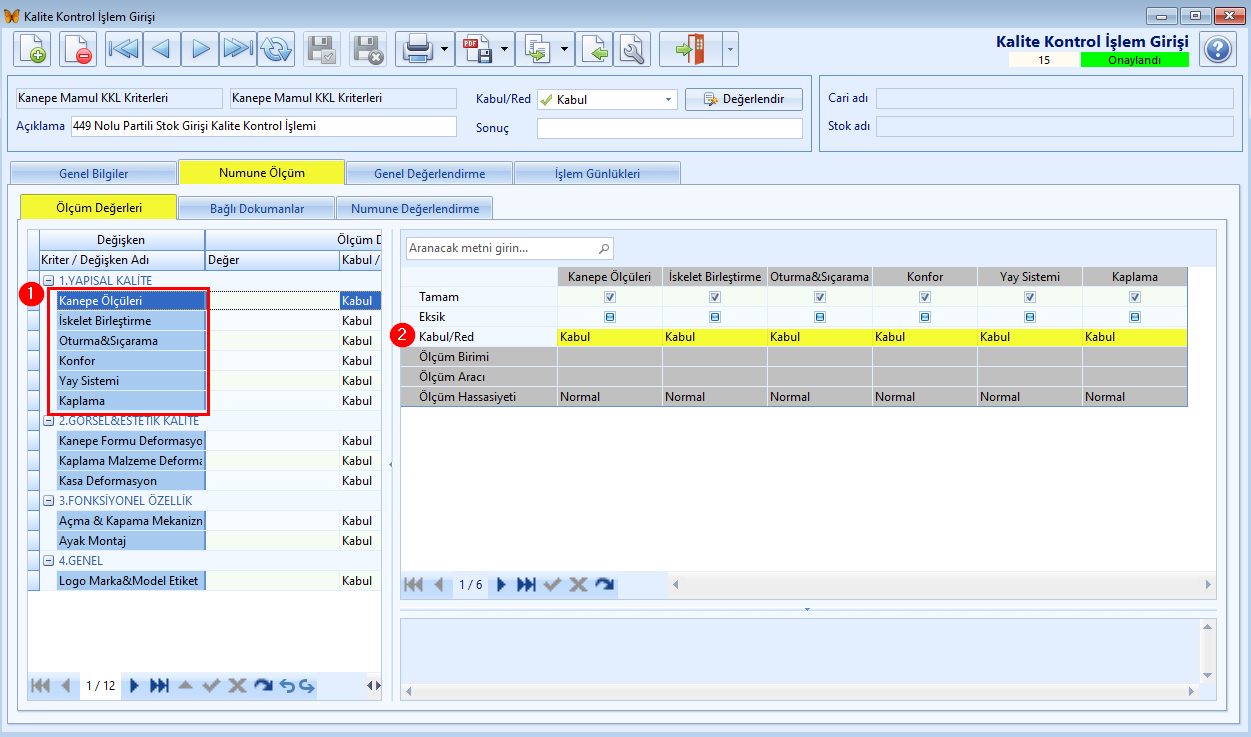Collapse the 3.FONKSİYONEL ÖZELLİK group
Viewport: 1251px width, 737px height.
[48, 501]
